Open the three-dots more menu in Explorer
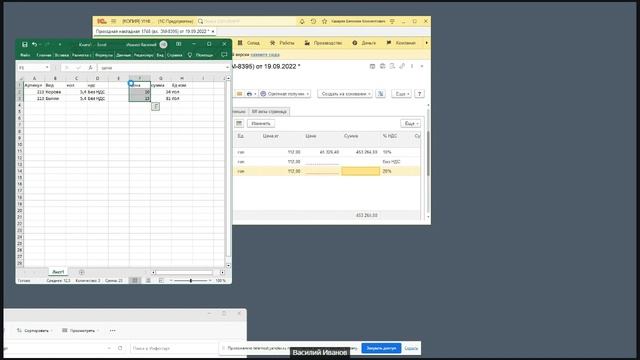 pos(113,331)
